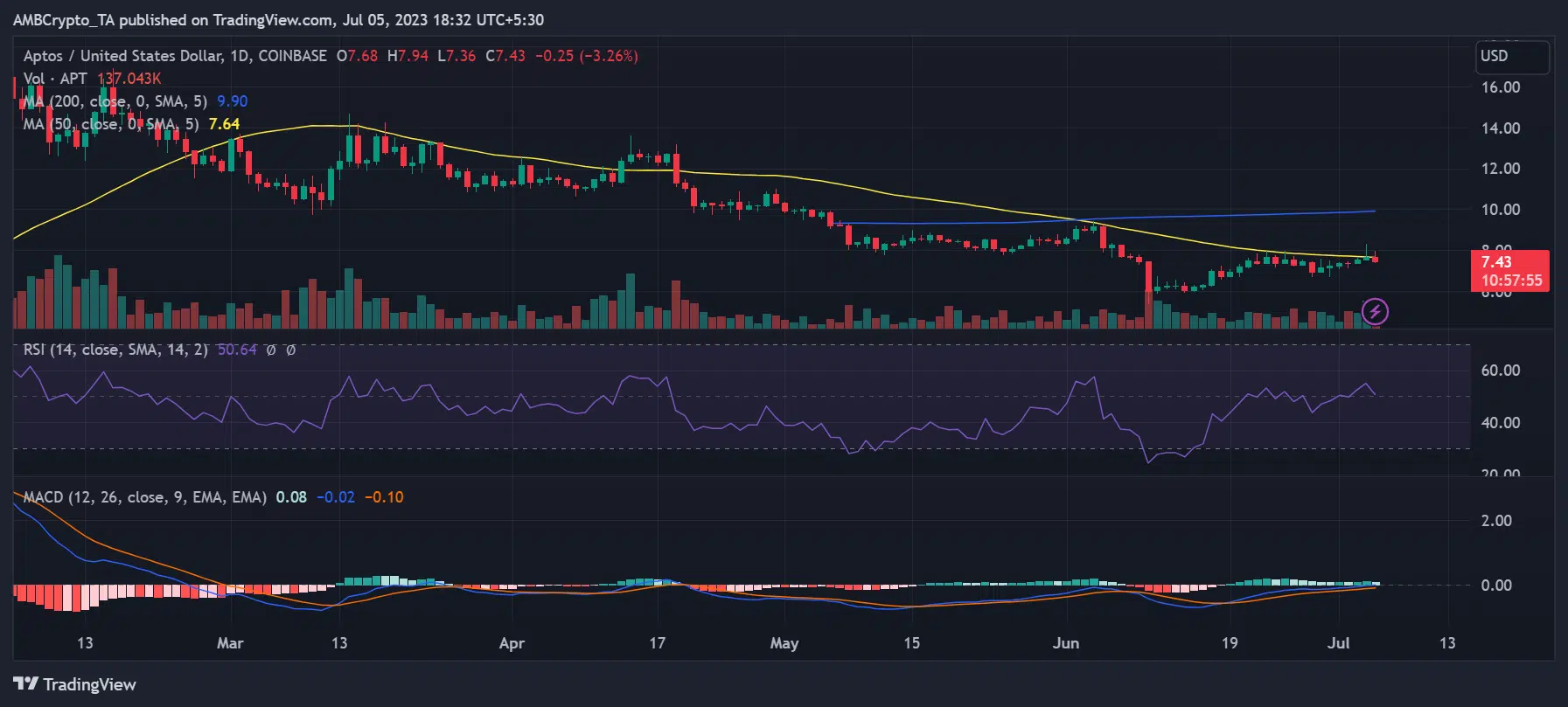Click the 12.00 price axis label
The image size is (1568, 707).
tap(1501, 169)
